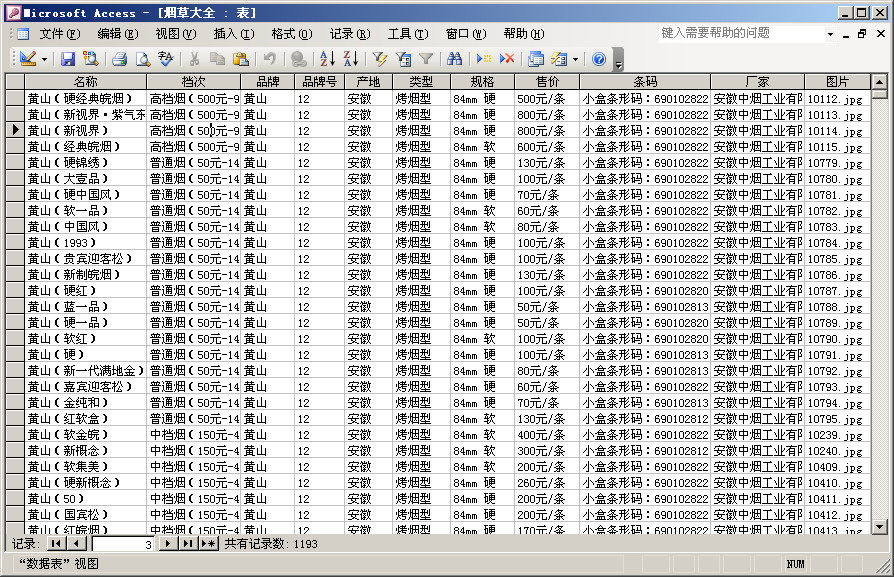Select row selector for 黄山(硬经典皖烟)
The width and height of the screenshot is (894, 577).
pyautogui.click(x=15, y=98)
